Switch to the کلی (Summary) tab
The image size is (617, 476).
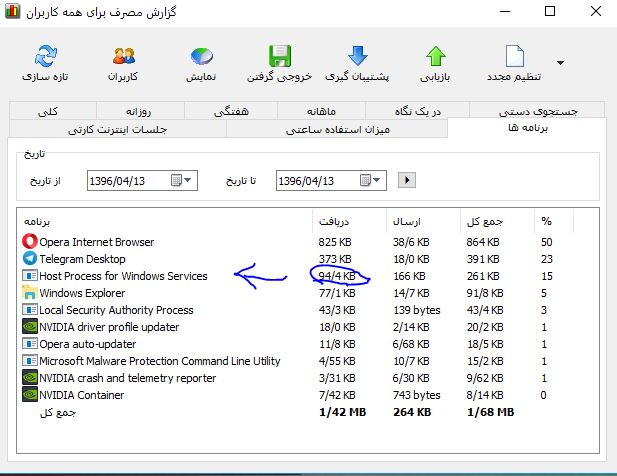coord(52,111)
